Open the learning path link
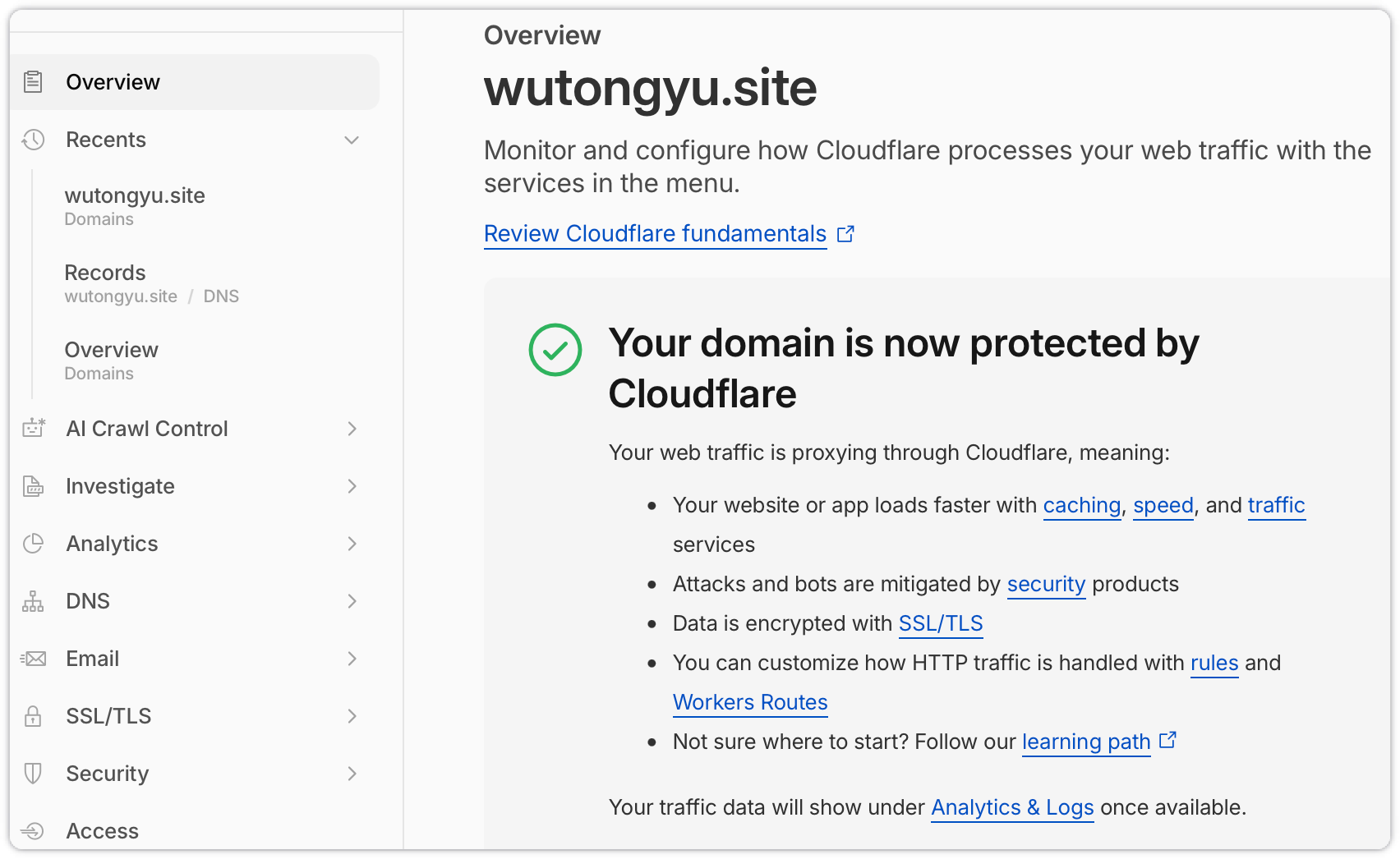This screenshot has width=1400, height=859. pos(1086,742)
